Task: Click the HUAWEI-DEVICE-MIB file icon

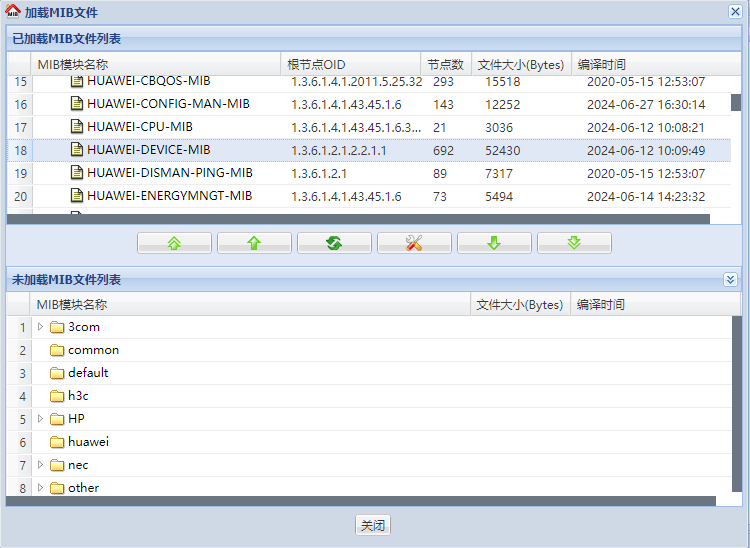Action: (77, 149)
